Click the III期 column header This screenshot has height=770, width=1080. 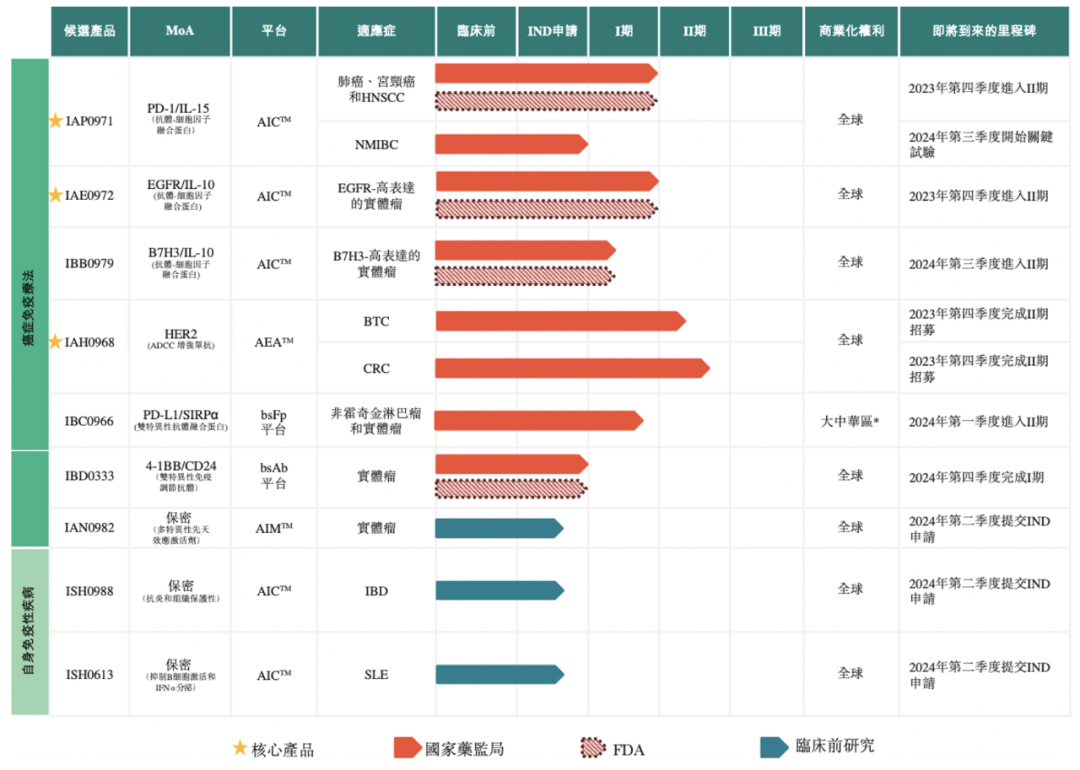(x=767, y=31)
